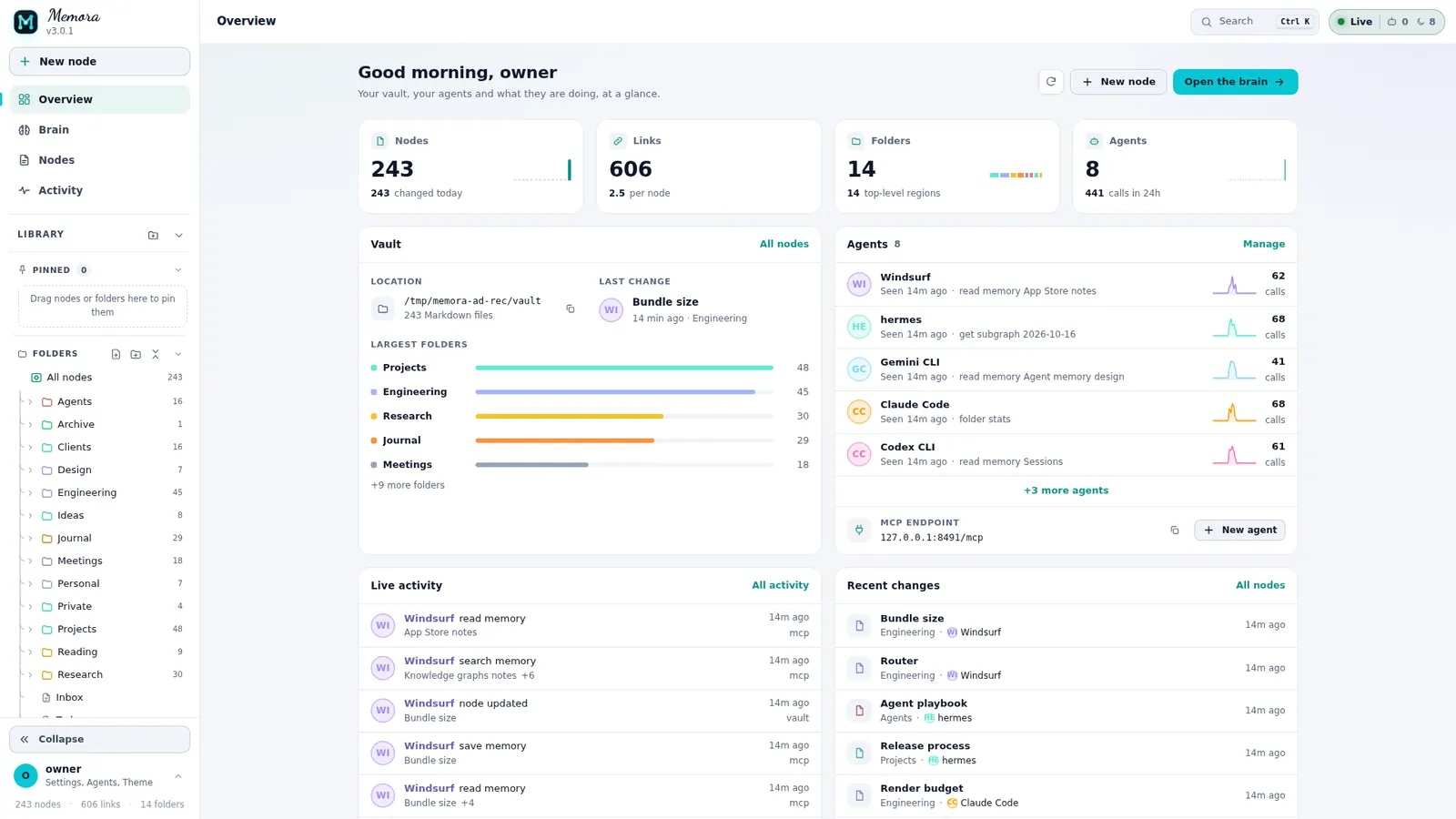Add a new folder in Folders section
This screenshot has height=819, width=1456.
136,354
